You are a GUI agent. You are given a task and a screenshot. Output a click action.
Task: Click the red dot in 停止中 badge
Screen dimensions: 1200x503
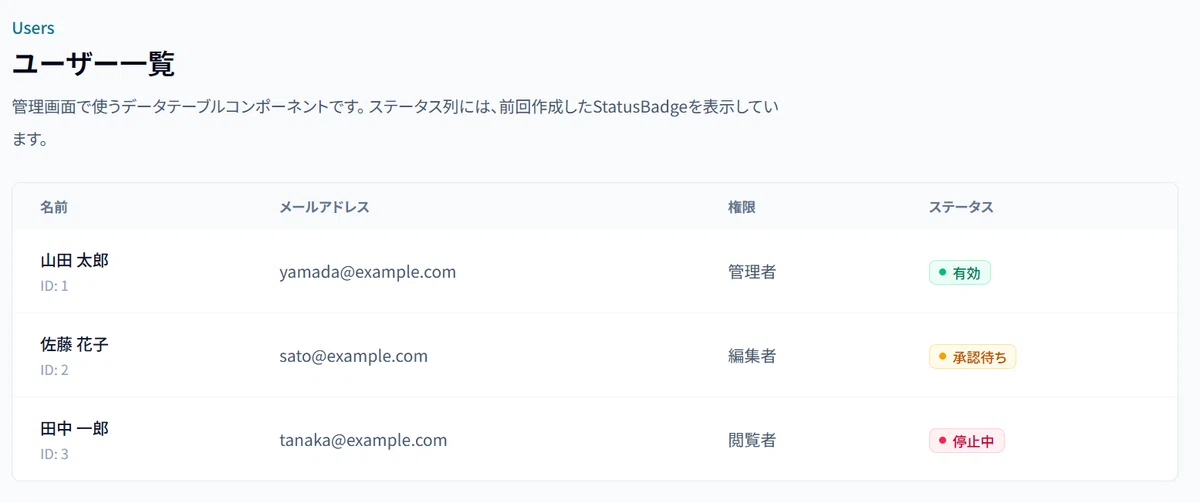(x=942, y=440)
